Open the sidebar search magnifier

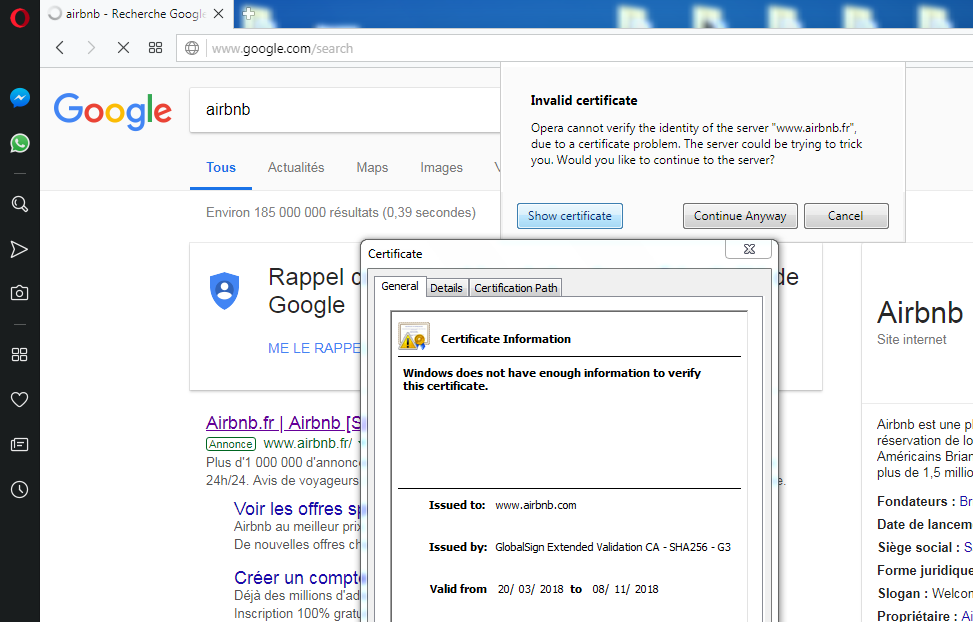pyautogui.click(x=19, y=204)
